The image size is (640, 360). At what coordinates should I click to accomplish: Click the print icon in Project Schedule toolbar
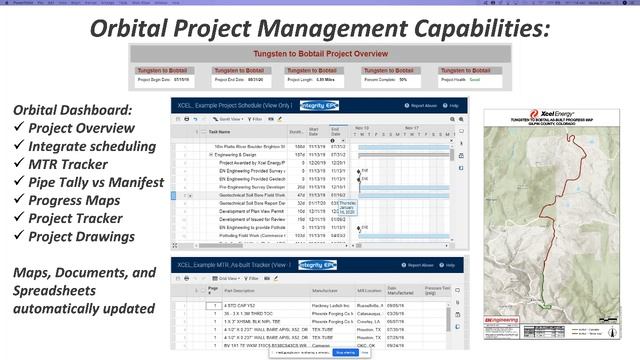[187, 119]
